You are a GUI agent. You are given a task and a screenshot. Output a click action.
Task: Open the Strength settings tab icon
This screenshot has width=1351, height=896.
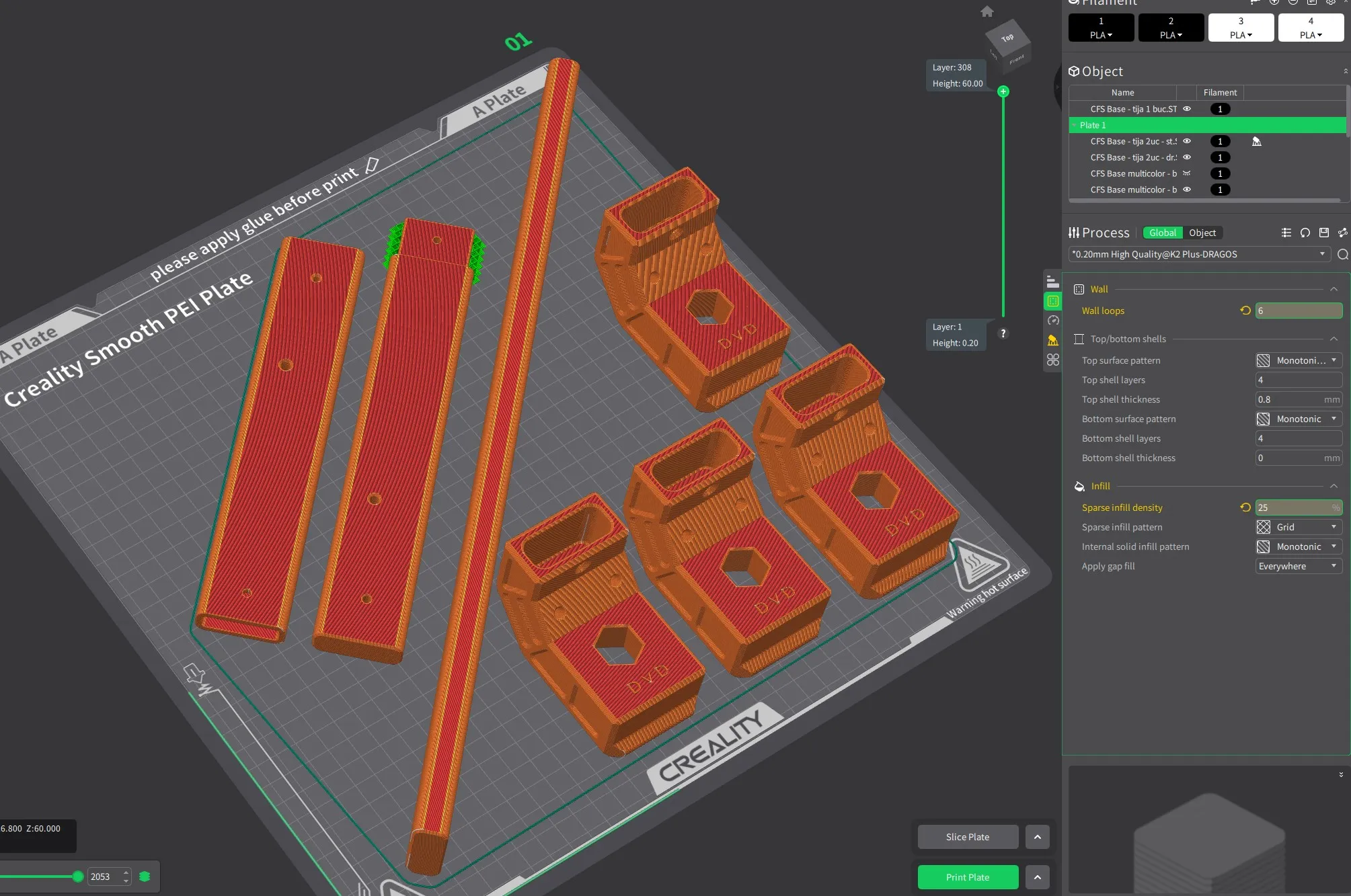coord(1053,301)
